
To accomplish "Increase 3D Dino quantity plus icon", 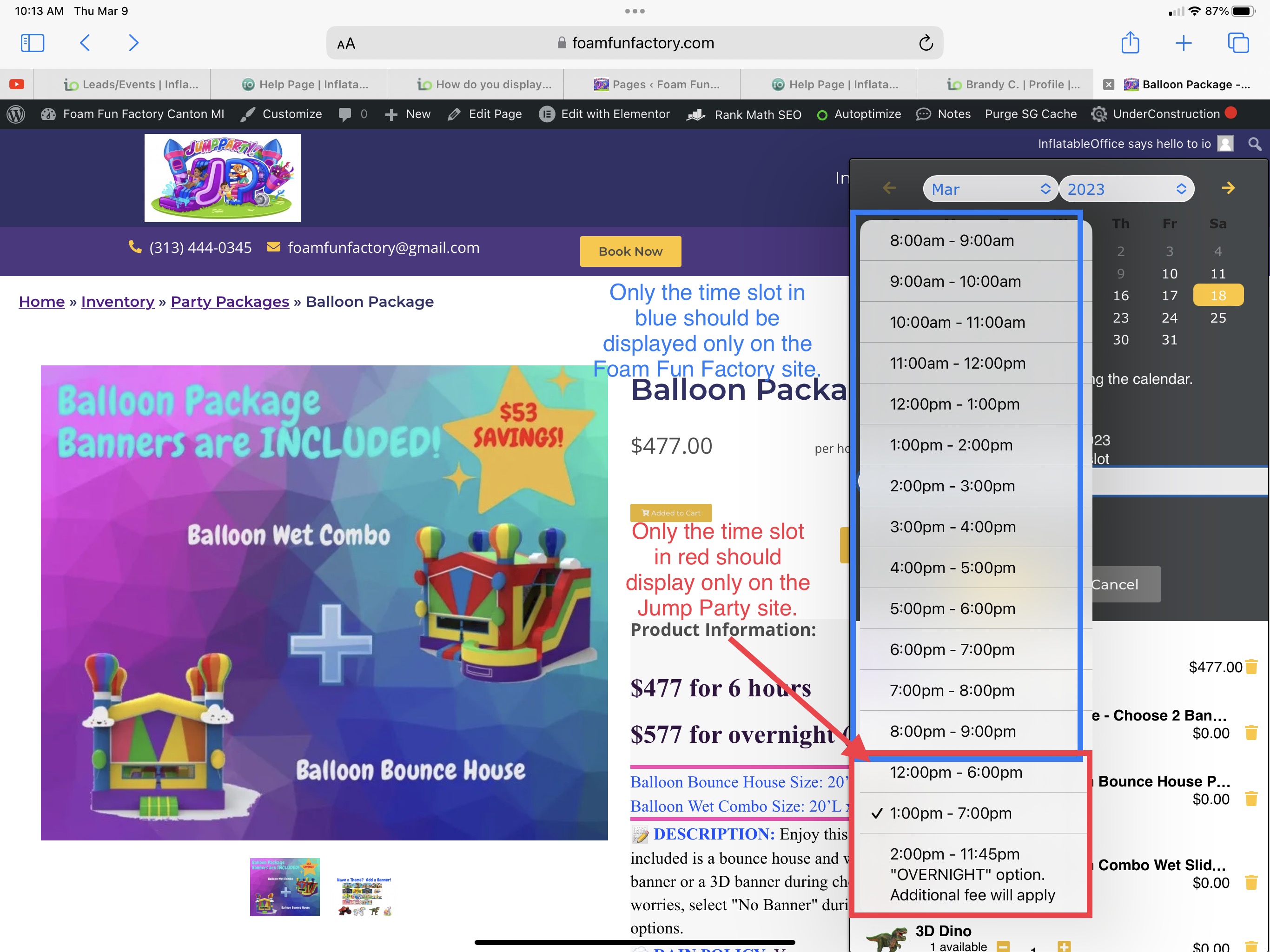I will pos(1064,945).
